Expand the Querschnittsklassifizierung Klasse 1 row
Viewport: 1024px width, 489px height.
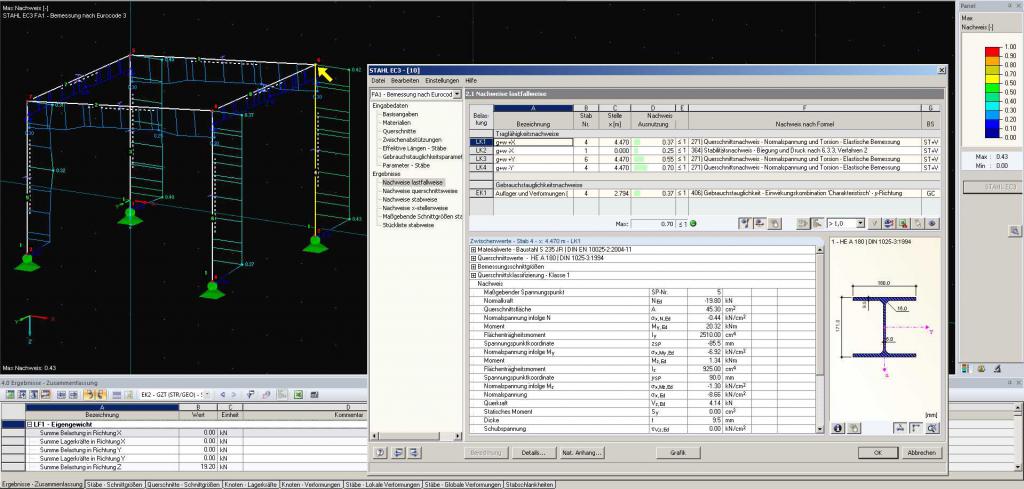[x=472, y=276]
